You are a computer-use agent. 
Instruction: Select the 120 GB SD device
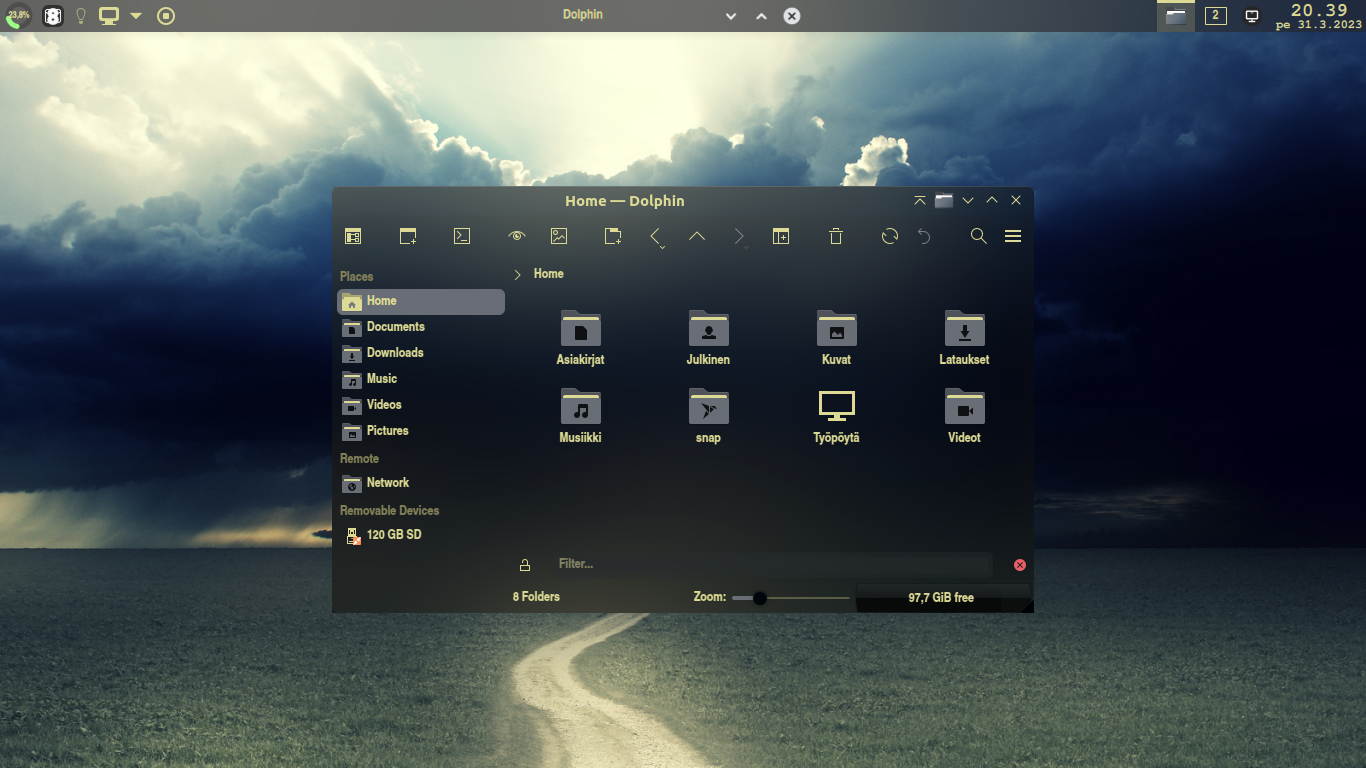(421, 535)
